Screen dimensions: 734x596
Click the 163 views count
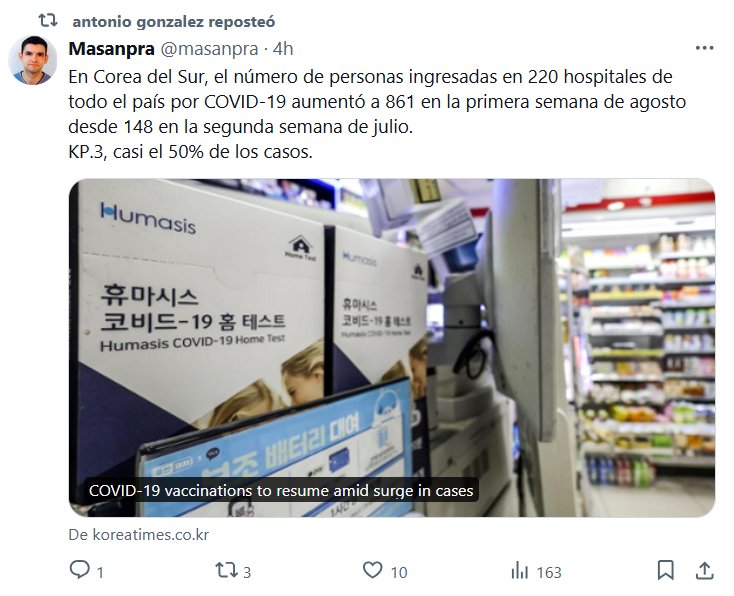(x=549, y=572)
